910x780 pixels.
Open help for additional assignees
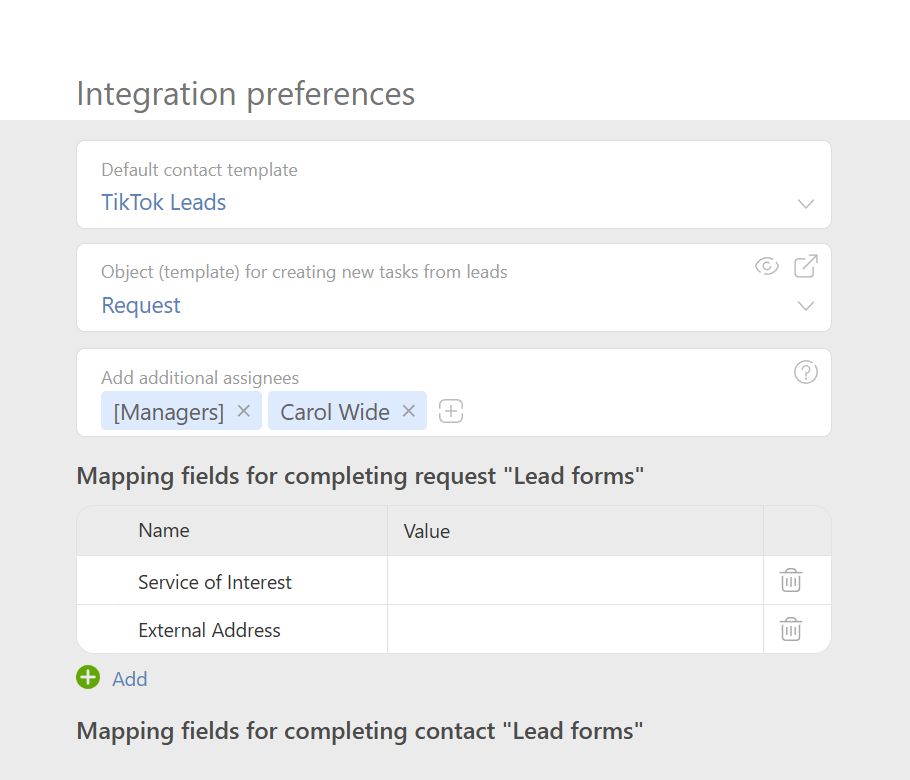[x=805, y=372]
